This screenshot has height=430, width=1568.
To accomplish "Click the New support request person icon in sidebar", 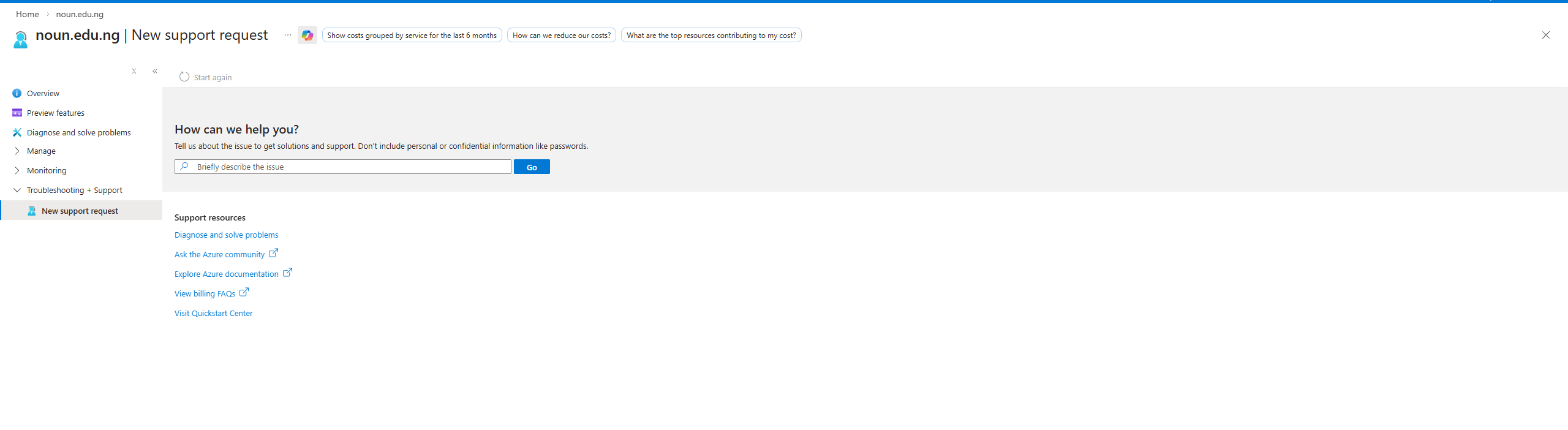I will [x=32, y=211].
